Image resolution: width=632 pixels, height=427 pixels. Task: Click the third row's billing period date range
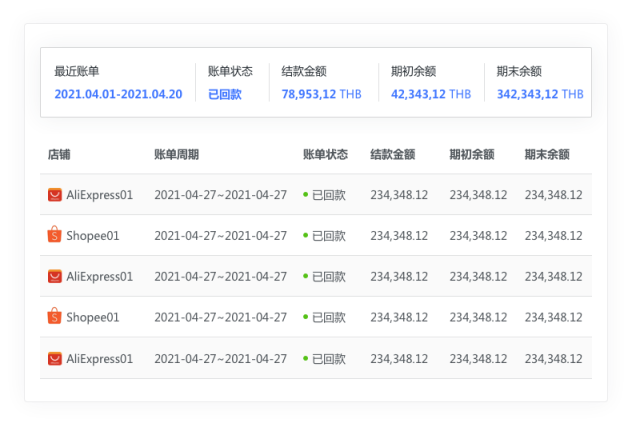click(220, 276)
